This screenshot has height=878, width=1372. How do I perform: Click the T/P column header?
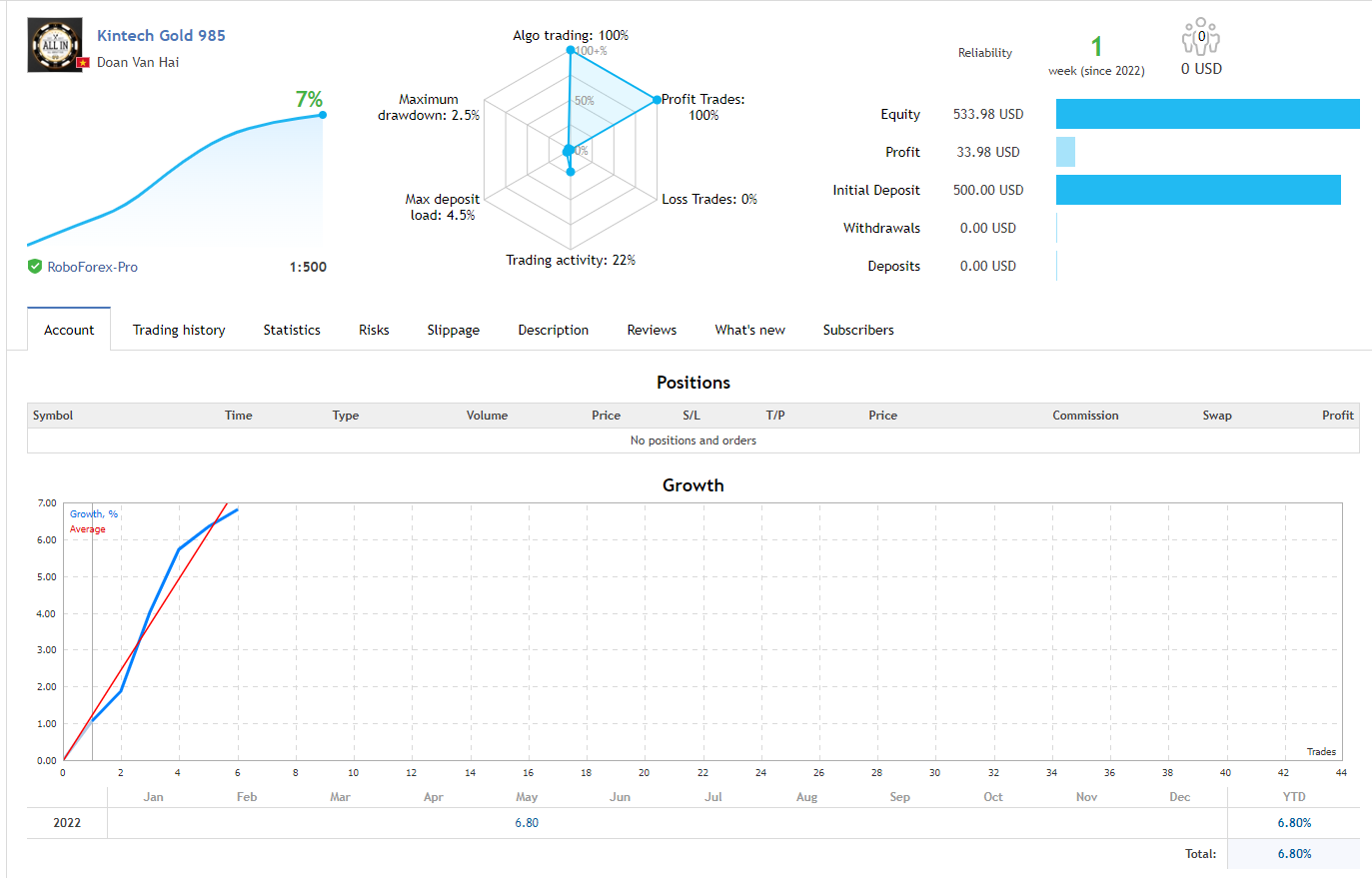tap(775, 416)
